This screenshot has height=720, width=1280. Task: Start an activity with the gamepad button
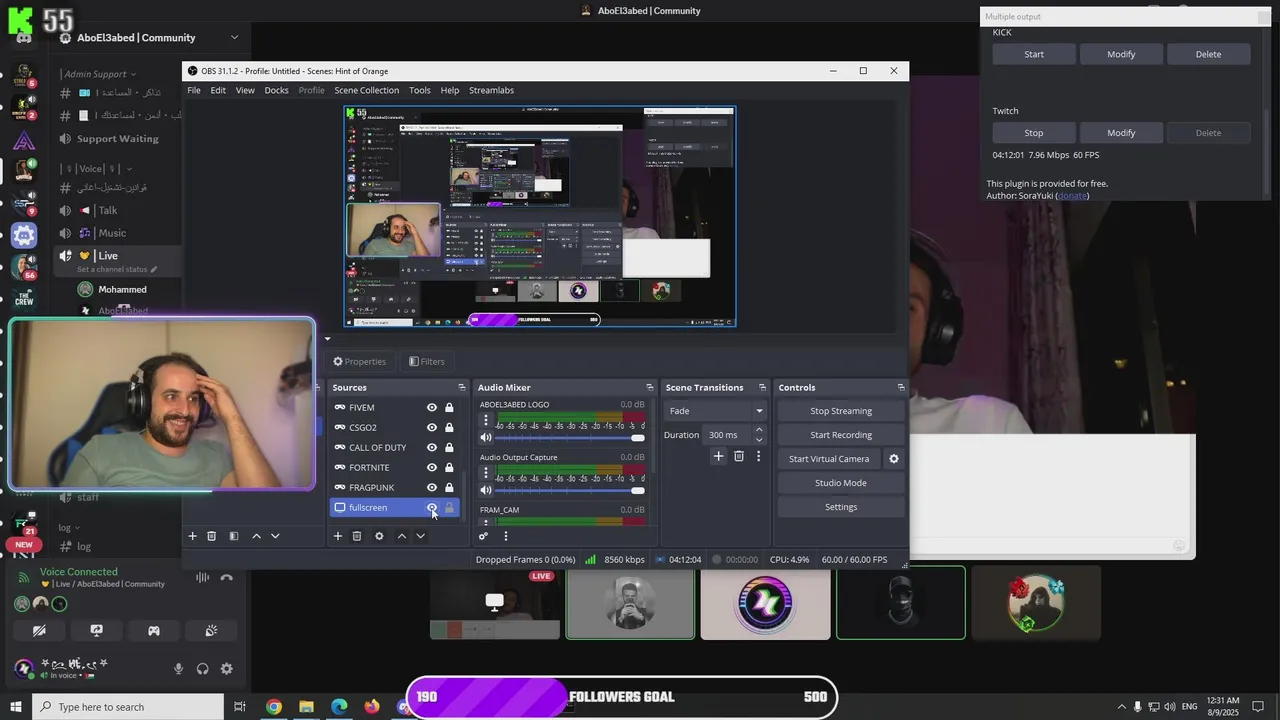pos(154,631)
